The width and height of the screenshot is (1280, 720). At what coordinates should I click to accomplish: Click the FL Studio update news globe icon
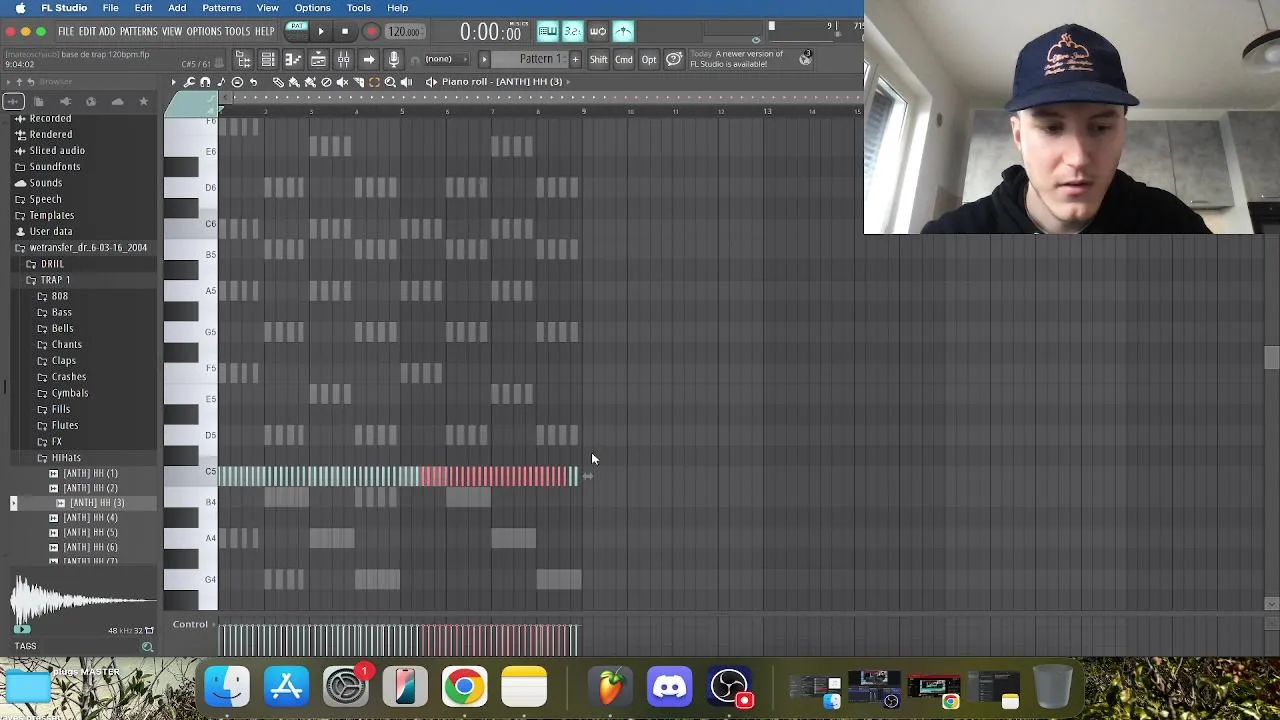806,59
